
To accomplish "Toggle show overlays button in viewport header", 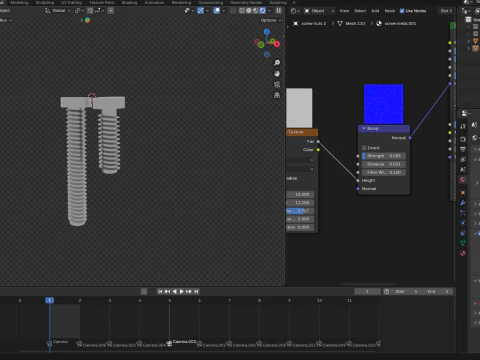I will (217, 11).
